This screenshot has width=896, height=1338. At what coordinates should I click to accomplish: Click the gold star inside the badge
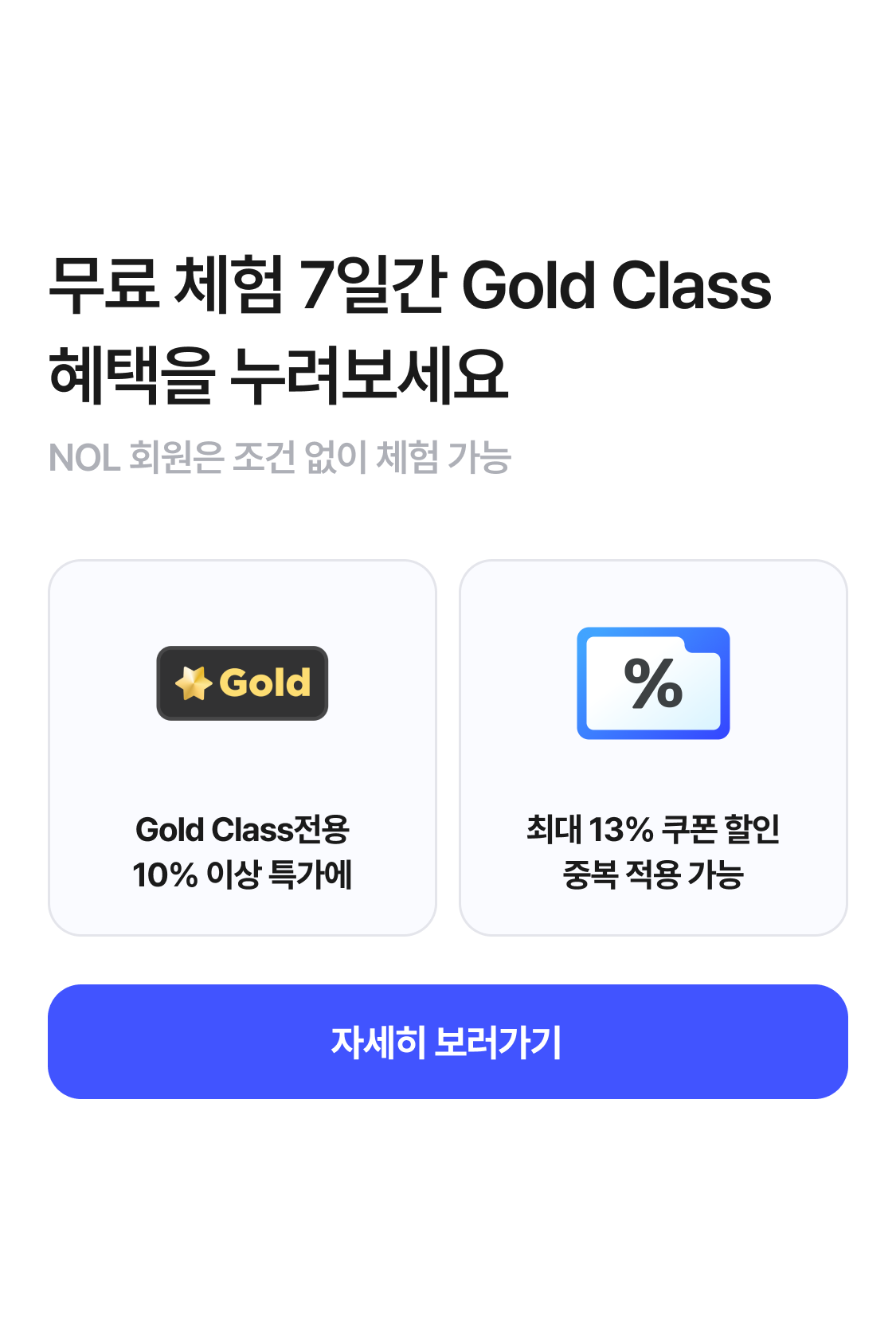point(193,683)
